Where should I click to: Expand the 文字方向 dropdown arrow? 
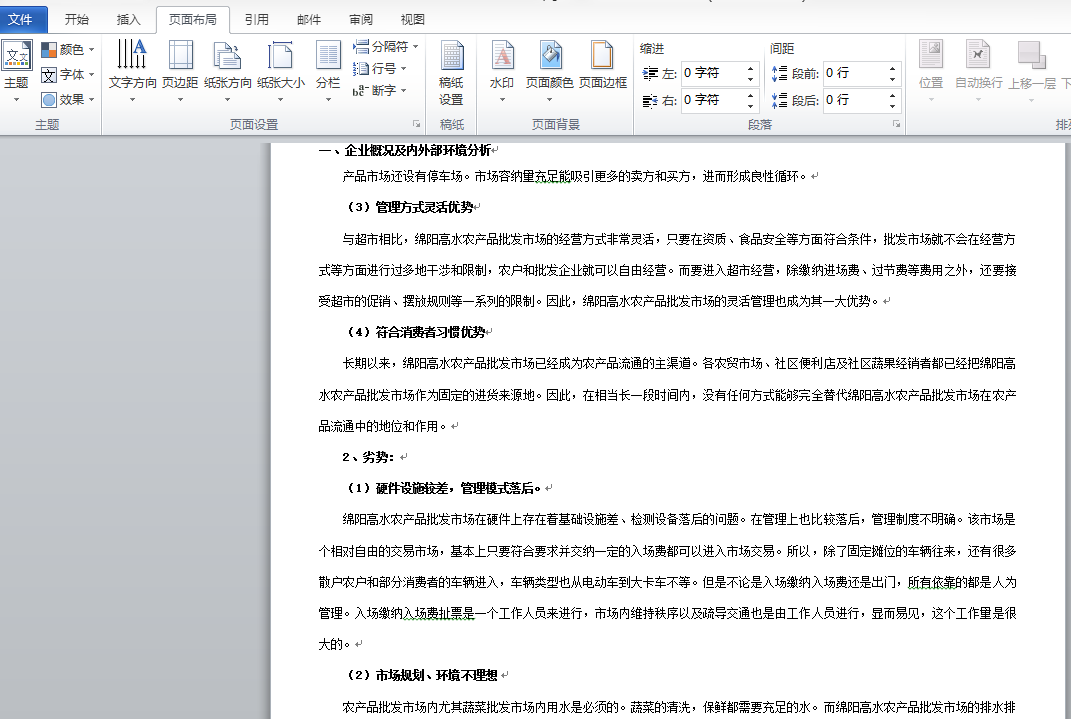[133, 100]
